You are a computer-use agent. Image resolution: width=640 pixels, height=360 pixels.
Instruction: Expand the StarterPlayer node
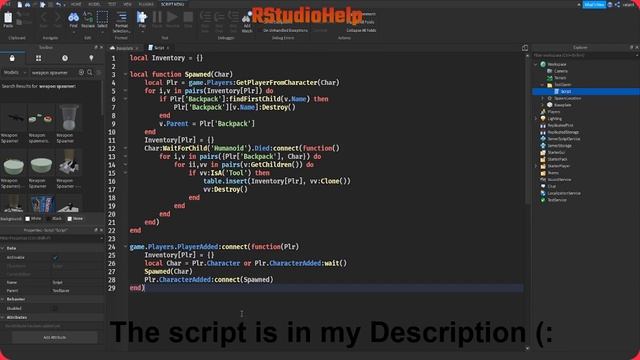pyautogui.click(x=536, y=166)
